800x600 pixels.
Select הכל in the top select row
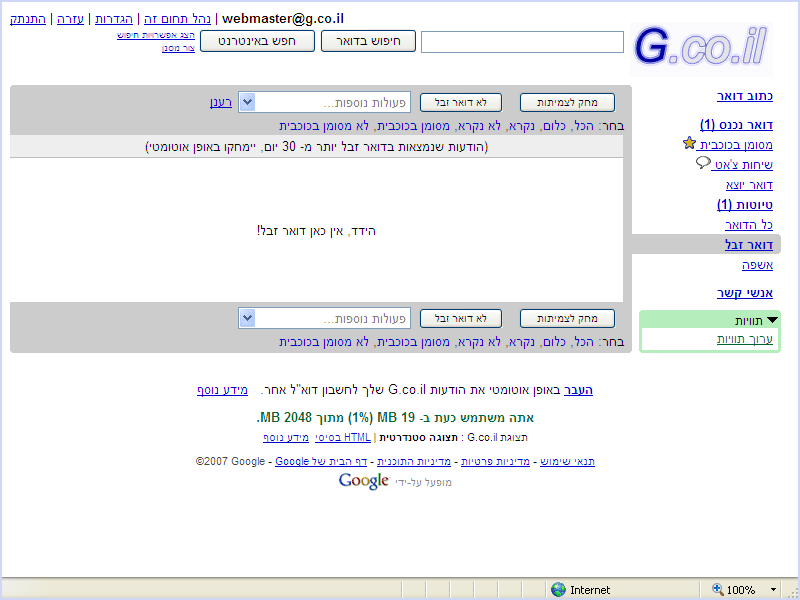pos(584,126)
